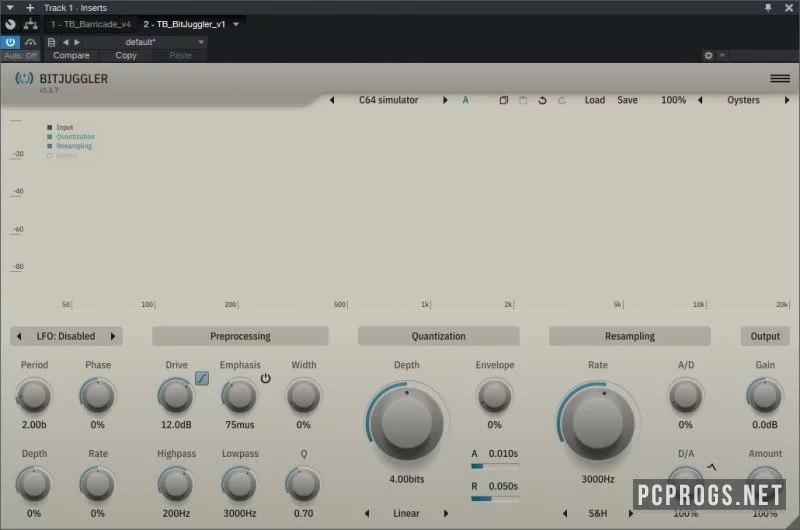
Task: Select next preset after C64 simulator
Action: coord(445,100)
